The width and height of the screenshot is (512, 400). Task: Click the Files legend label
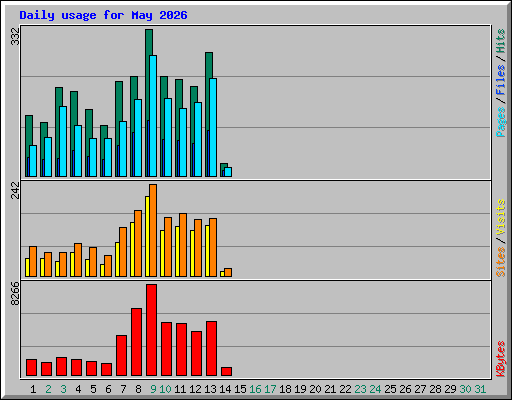pyautogui.click(x=500, y=79)
